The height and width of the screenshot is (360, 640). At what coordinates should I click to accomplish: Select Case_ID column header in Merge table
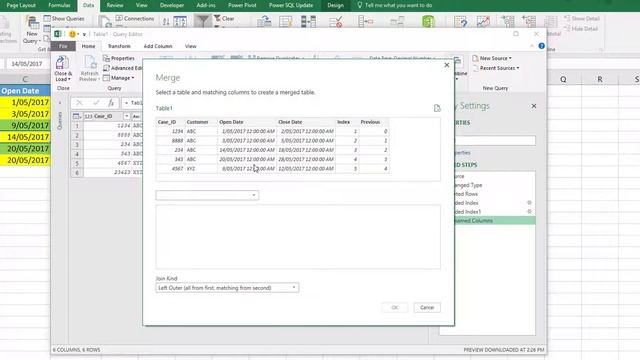pyautogui.click(x=170, y=122)
